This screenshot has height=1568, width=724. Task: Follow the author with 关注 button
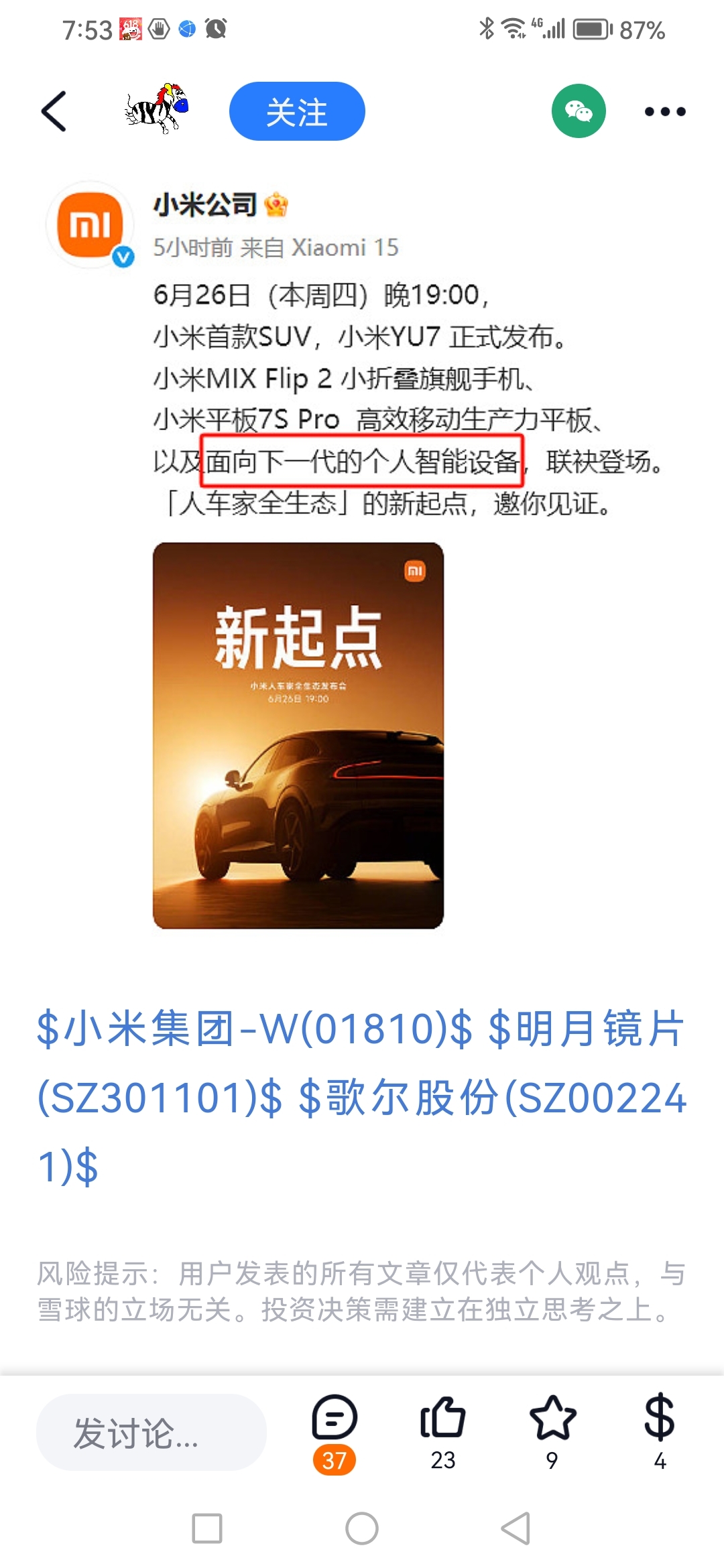(x=297, y=111)
